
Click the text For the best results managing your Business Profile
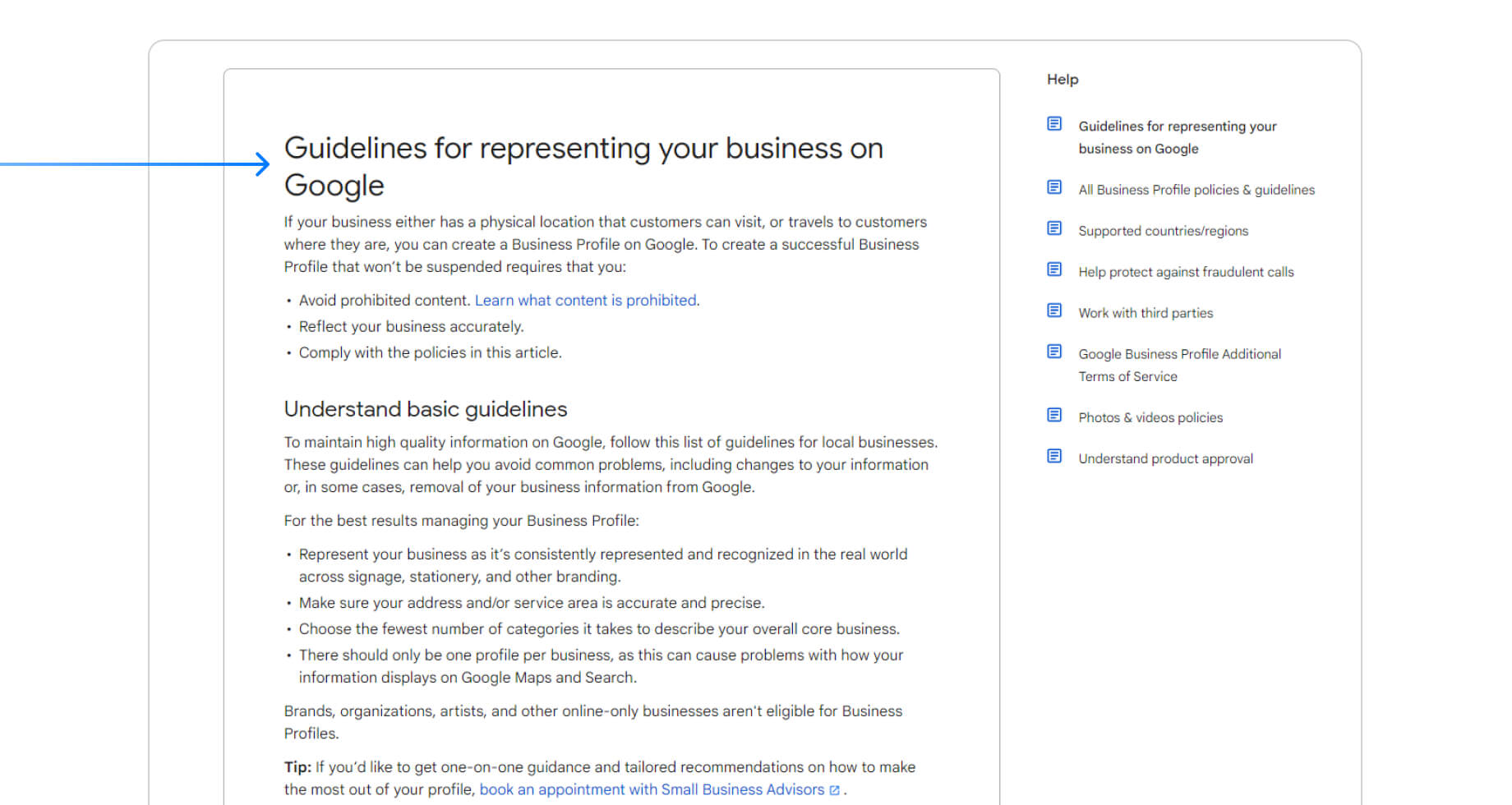(461, 521)
